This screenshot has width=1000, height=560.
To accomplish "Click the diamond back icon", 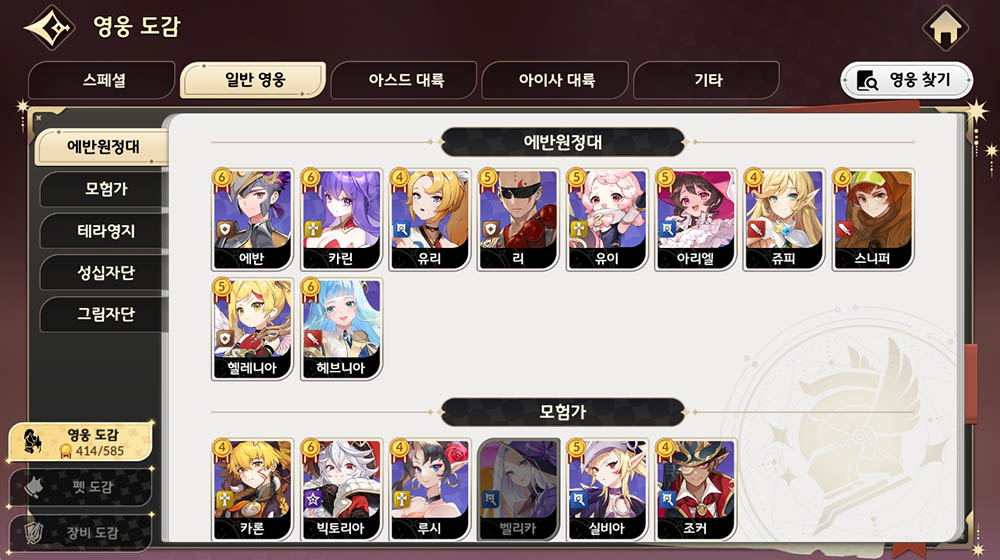I will 50,27.
